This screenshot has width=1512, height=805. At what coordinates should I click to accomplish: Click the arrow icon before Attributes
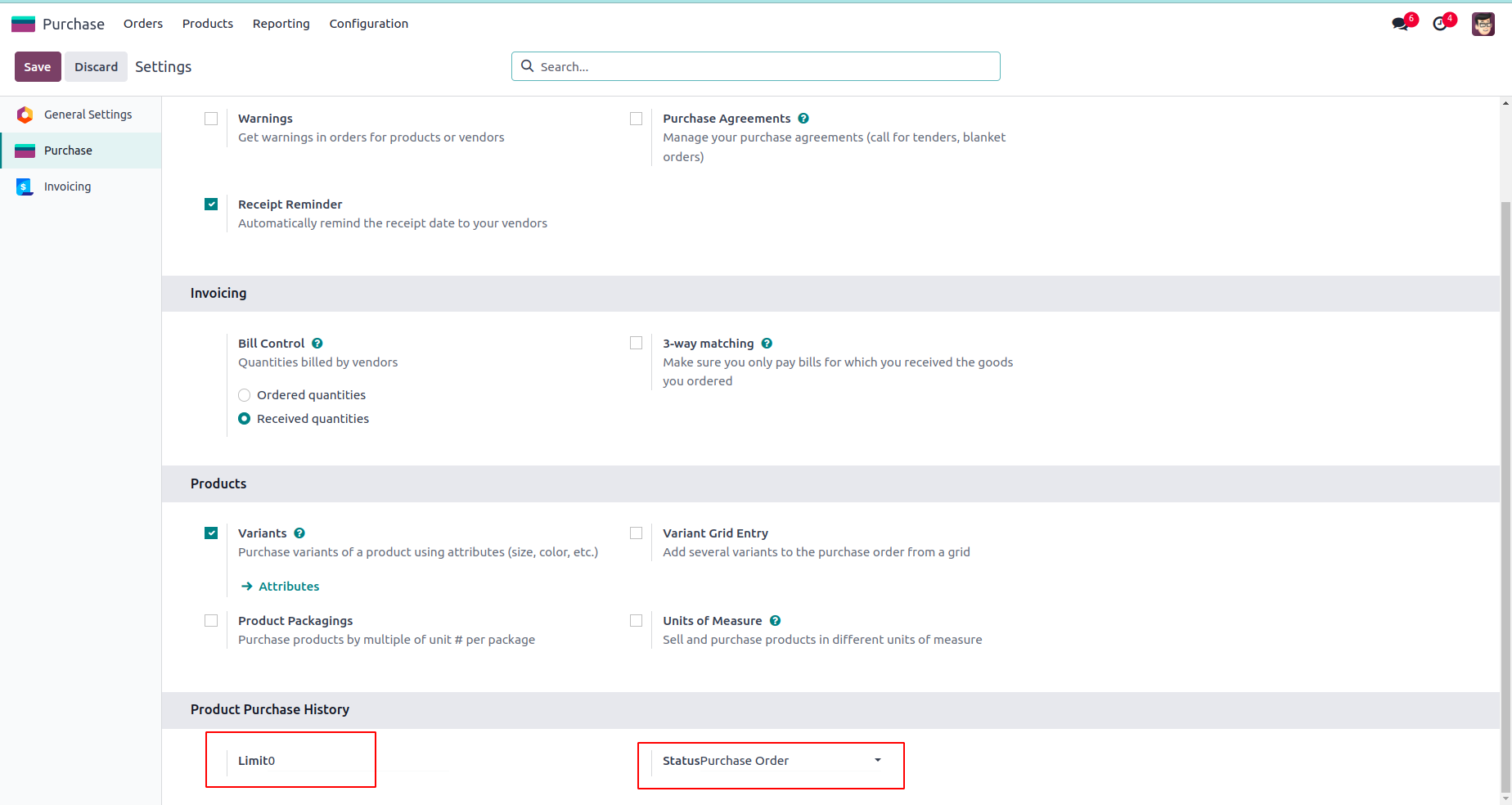(247, 587)
